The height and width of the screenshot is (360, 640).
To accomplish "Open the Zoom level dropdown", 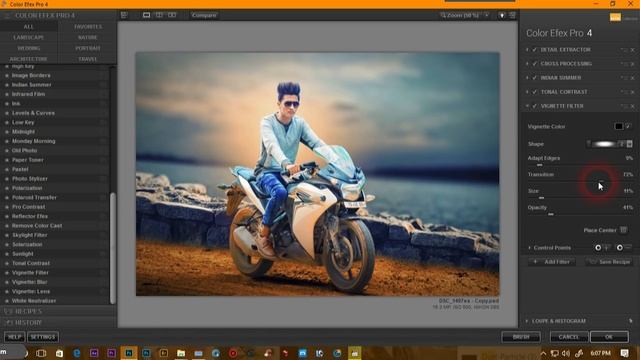I will tap(487, 15).
